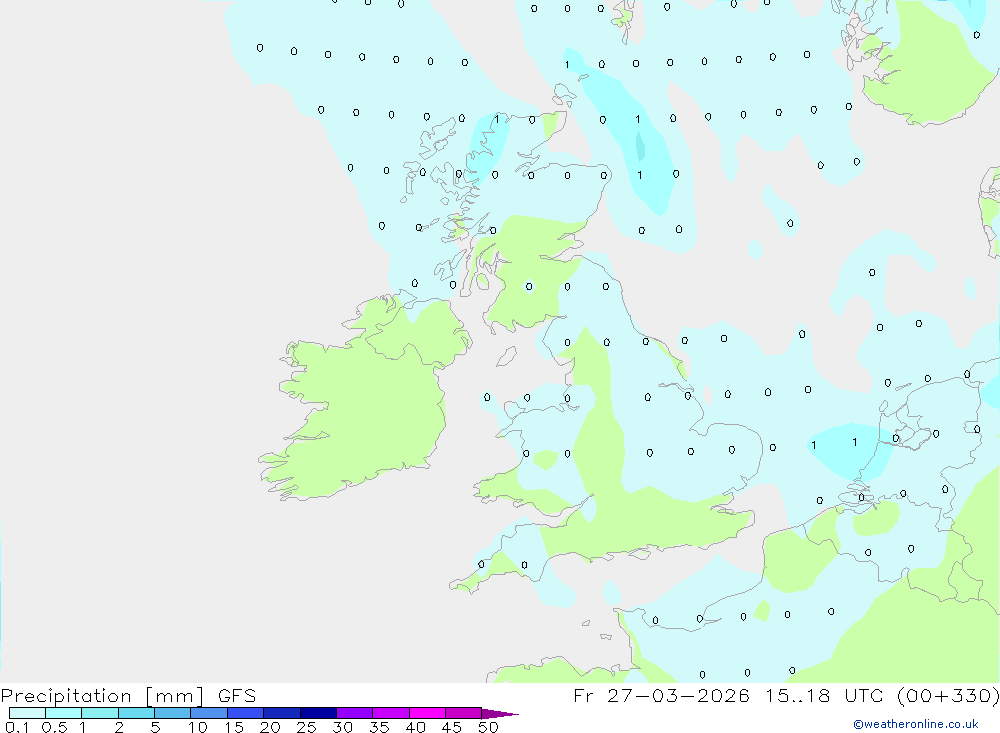
Task: Click the 30–35 mm violet legend swatch
Action: (355, 713)
